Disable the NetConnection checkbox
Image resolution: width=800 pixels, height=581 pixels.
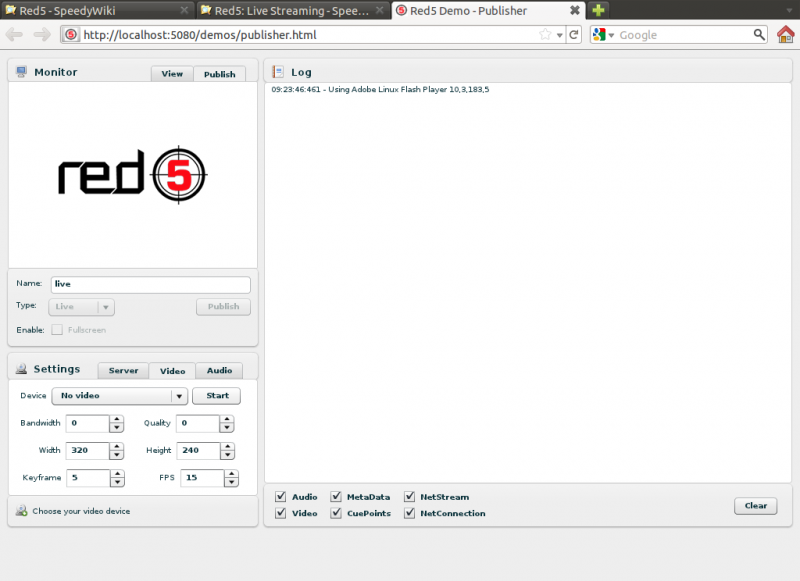[409, 513]
